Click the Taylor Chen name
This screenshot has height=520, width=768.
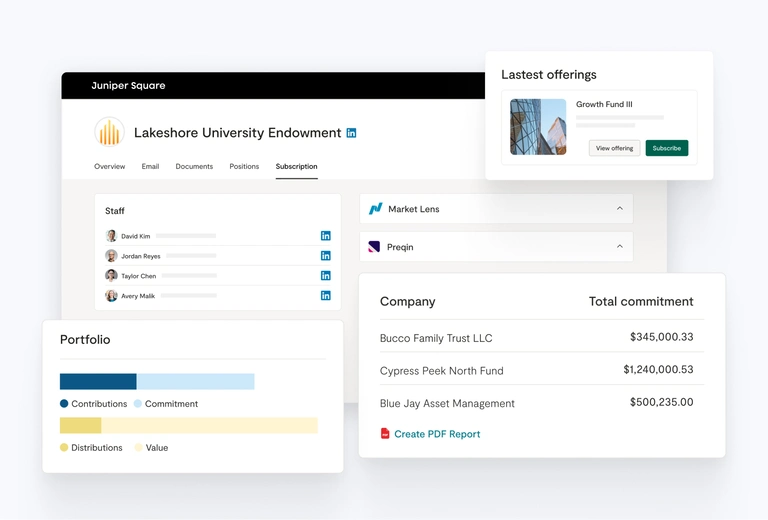[x=139, y=276]
